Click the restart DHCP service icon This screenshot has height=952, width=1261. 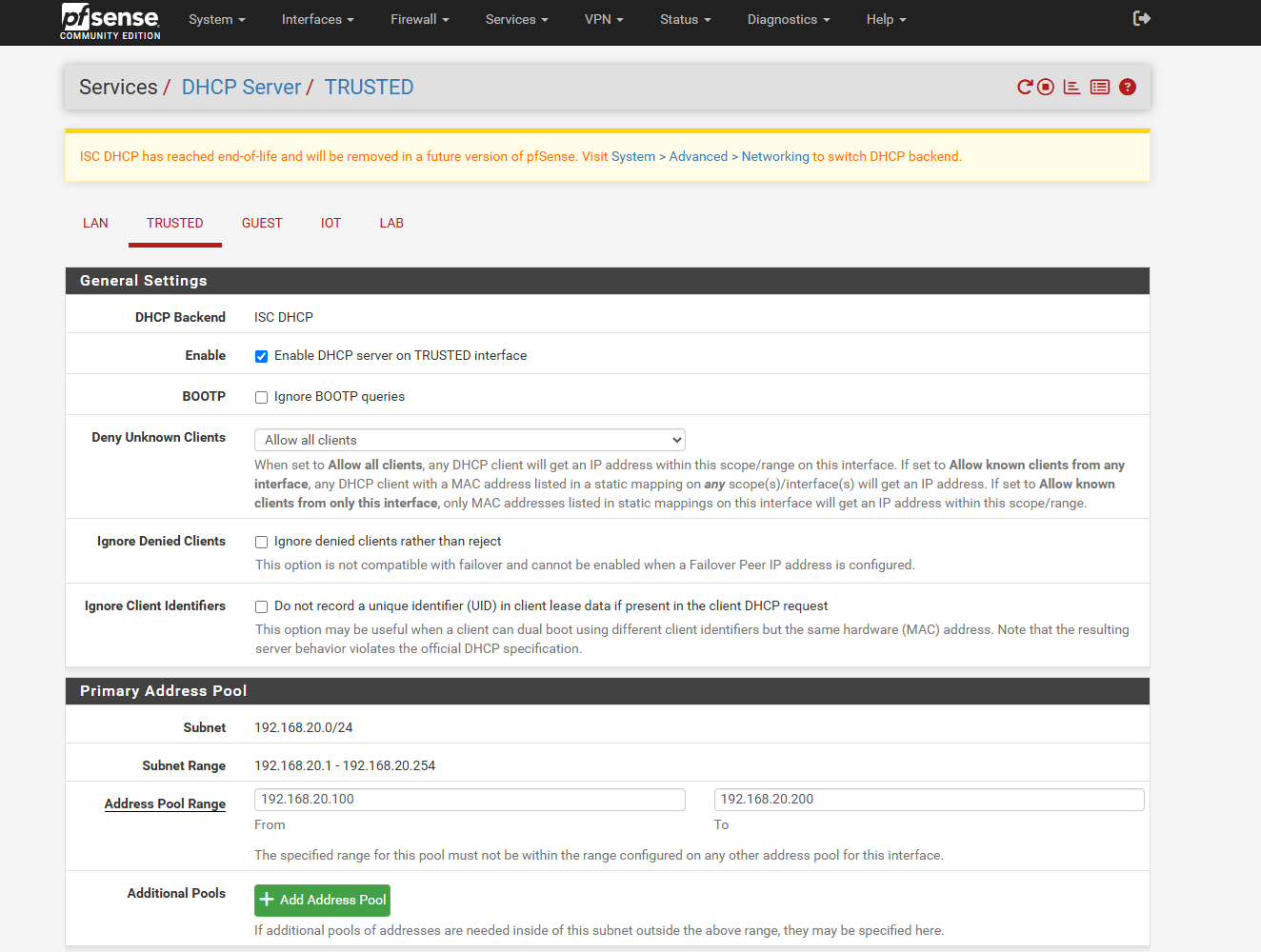[1025, 87]
